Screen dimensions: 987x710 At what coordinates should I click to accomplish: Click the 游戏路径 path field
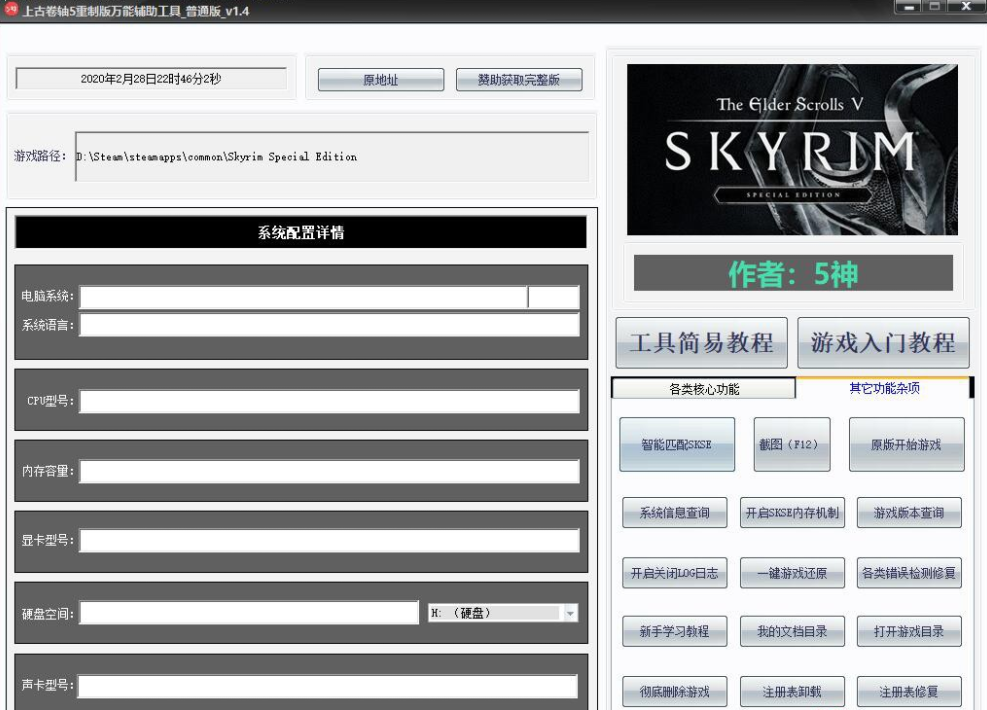click(332, 157)
